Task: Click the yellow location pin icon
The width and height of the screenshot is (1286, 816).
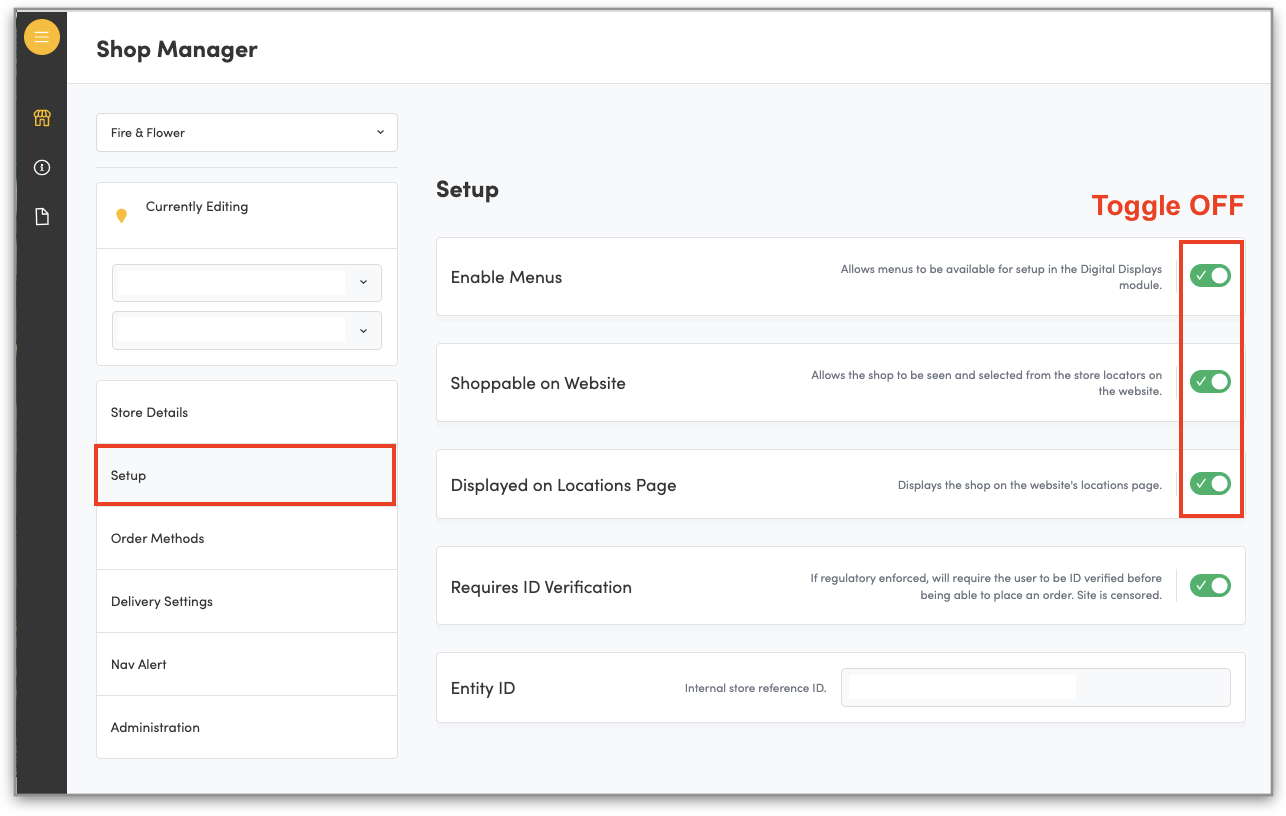Action: tap(122, 215)
